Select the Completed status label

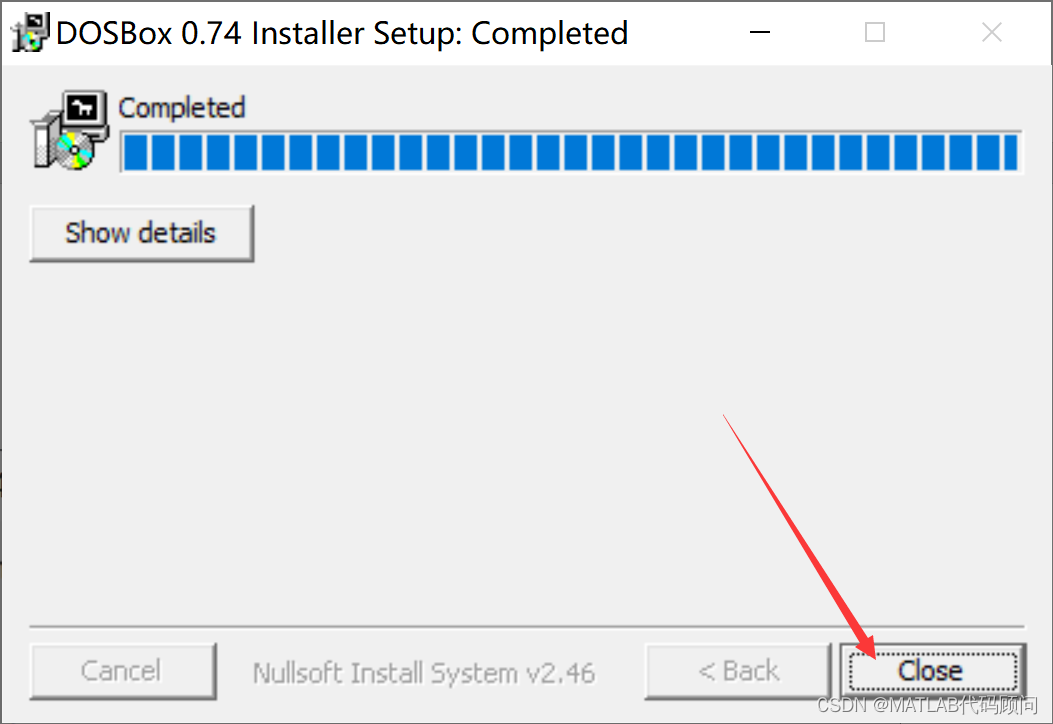(x=181, y=107)
